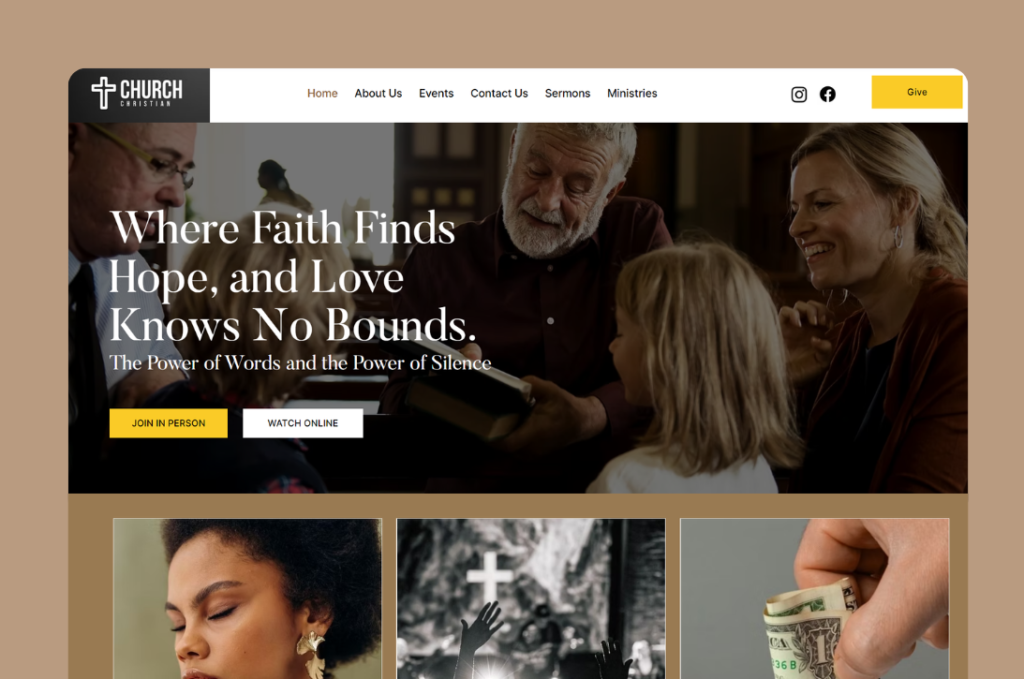Open the Facebook social icon
1024x679 pixels.
pos(827,94)
